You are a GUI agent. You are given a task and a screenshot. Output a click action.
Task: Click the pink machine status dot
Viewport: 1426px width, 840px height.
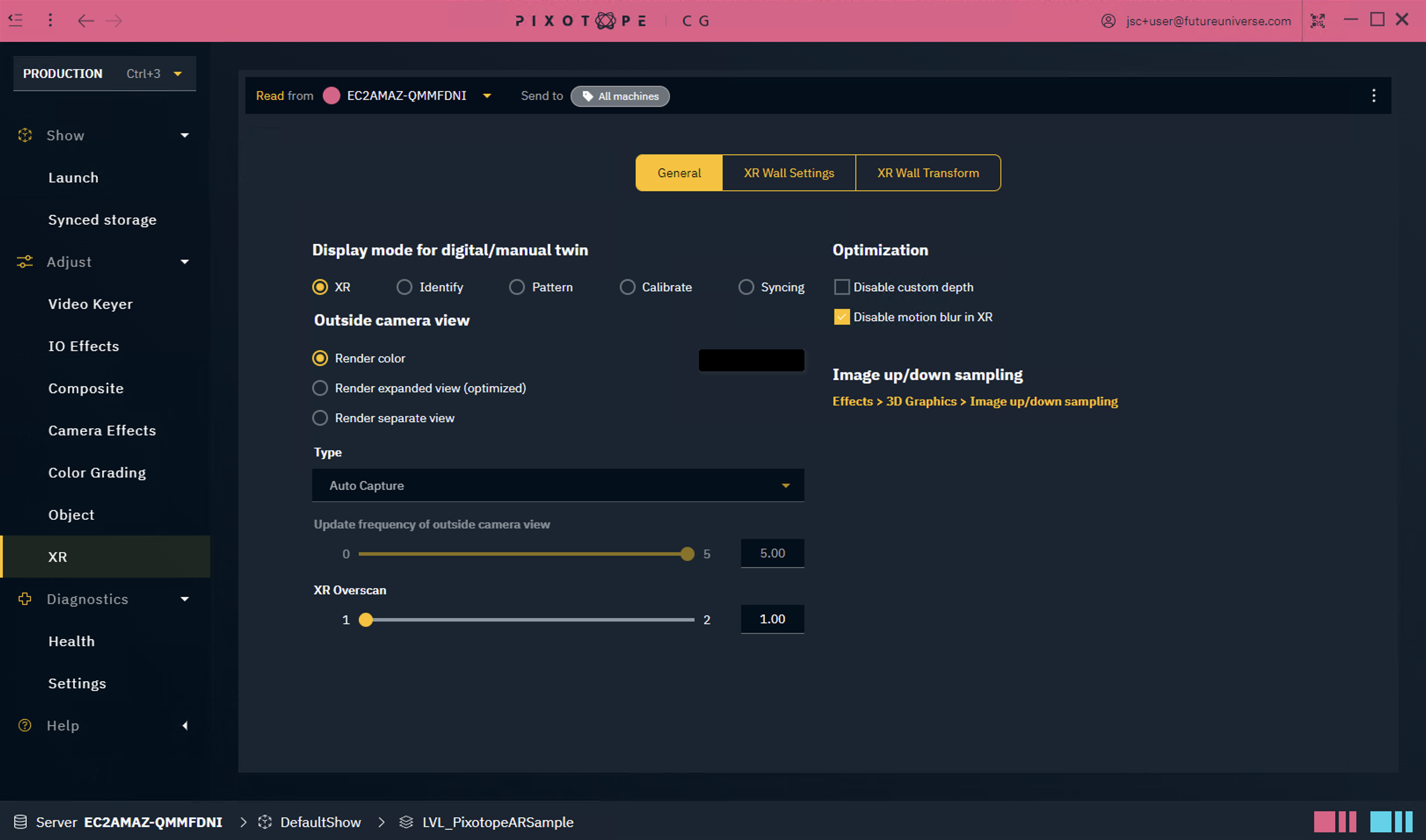tap(331, 96)
